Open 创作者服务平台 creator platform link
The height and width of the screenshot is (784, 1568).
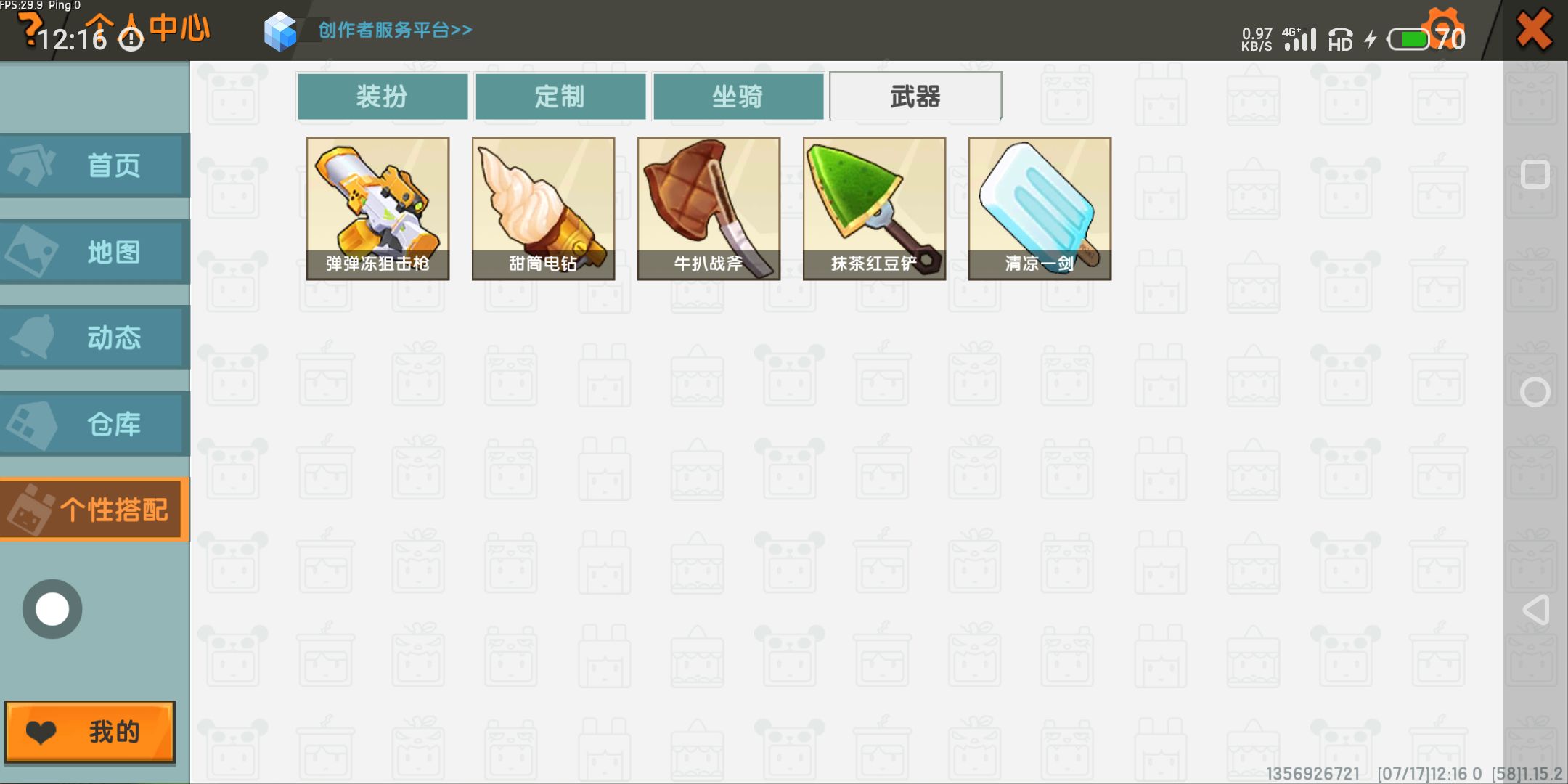pos(395,30)
